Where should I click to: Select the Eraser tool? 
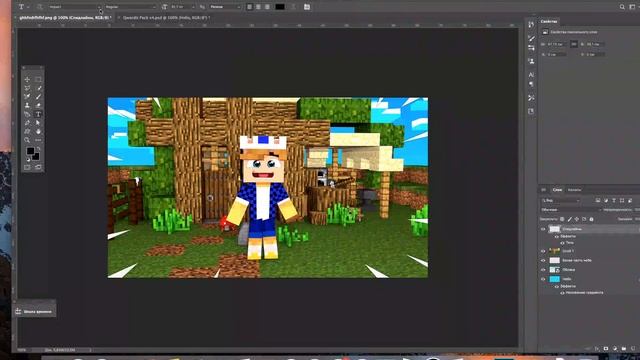tap(39, 105)
